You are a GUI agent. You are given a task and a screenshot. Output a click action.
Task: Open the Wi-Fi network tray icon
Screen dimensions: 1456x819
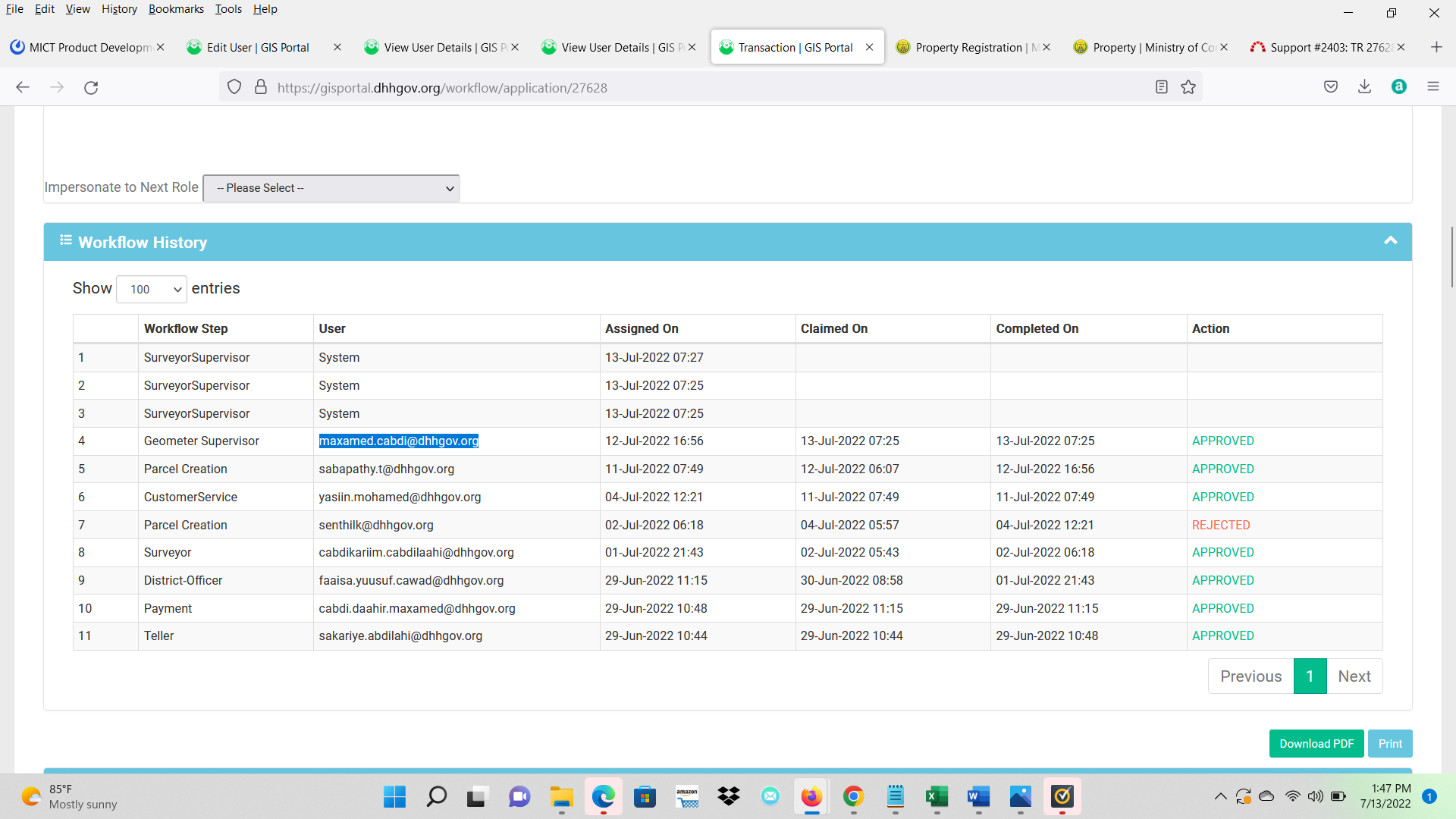point(1292,796)
